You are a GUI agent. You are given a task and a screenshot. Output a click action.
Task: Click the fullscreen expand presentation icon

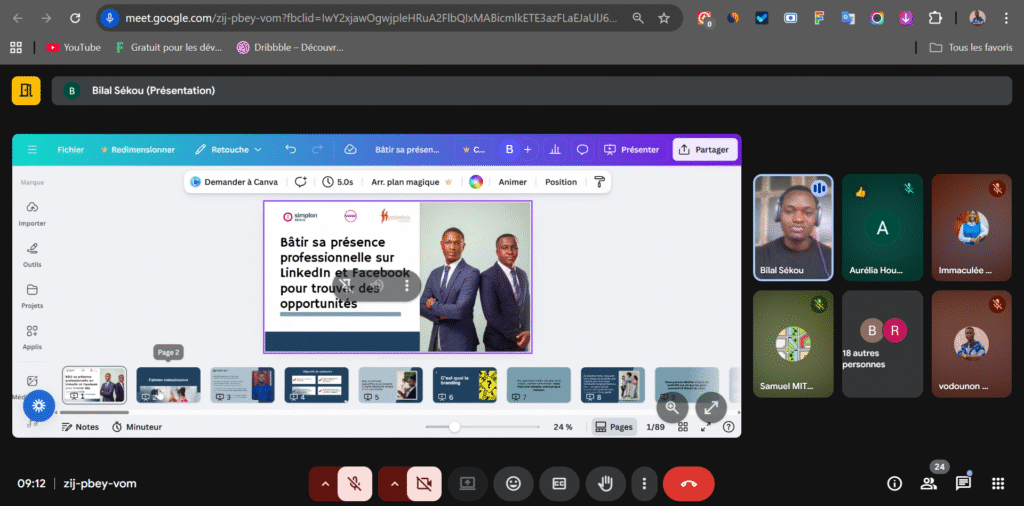(x=710, y=406)
